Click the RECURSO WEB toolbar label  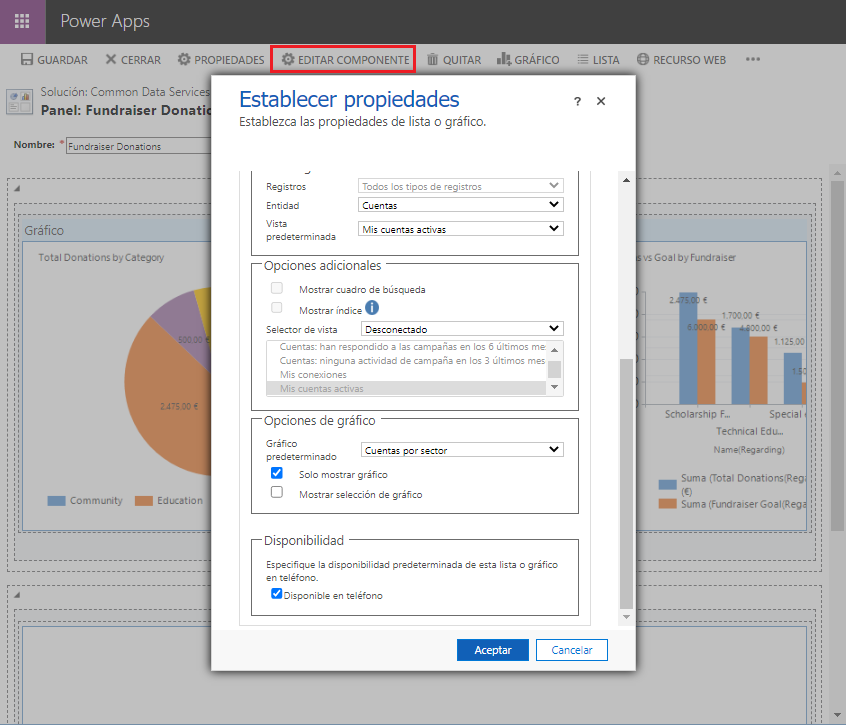click(690, 60)
